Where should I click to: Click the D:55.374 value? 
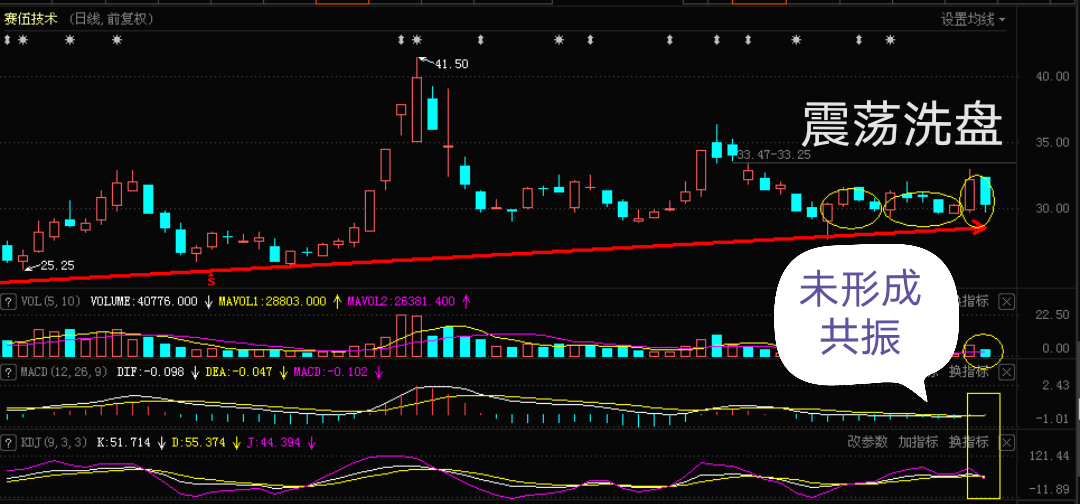(x=198, y=442)
